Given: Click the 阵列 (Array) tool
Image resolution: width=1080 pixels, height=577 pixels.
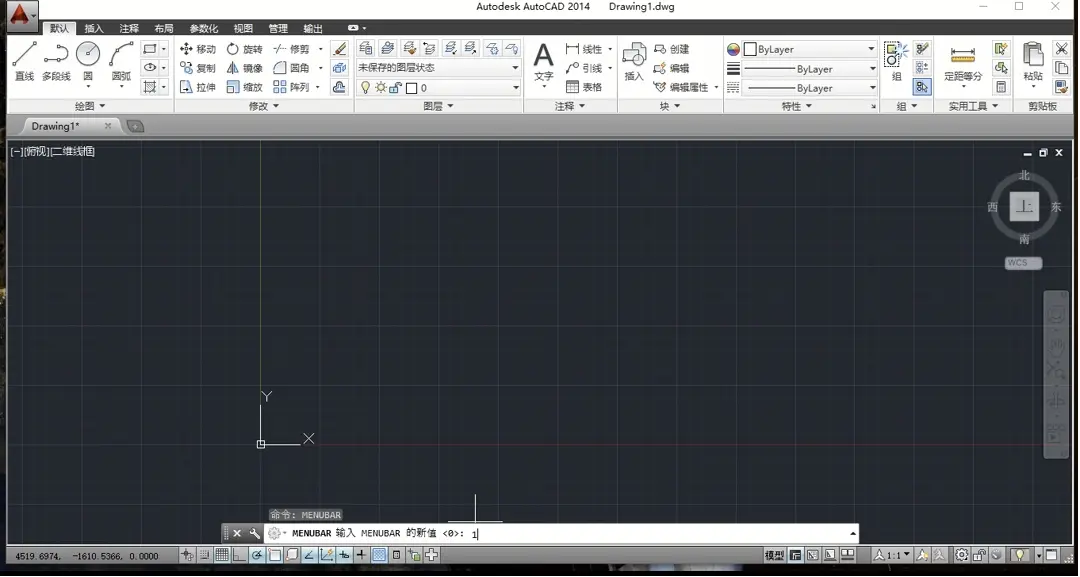Looking at the screenshot, I should (291, 87).
